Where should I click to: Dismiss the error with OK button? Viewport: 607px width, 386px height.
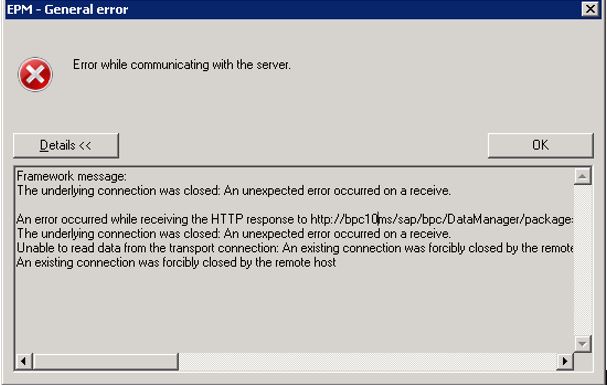540,145
